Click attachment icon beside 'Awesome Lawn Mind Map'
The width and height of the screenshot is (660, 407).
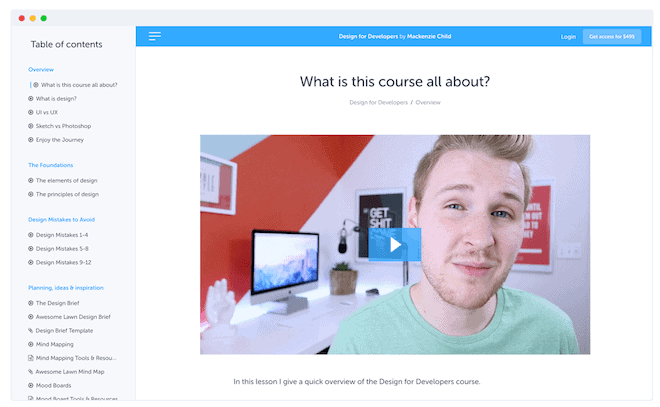tap(31, 372)
